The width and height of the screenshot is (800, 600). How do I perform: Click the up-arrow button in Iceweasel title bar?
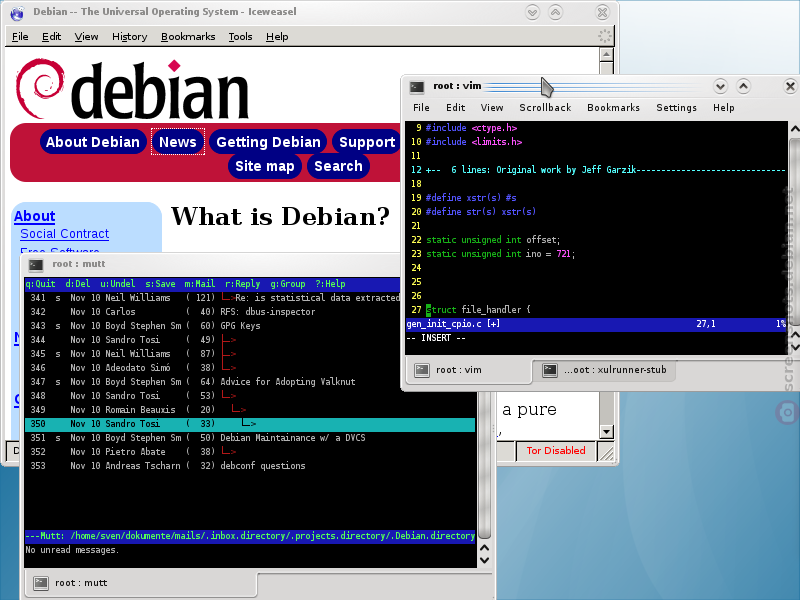click(x=556, y=12)
